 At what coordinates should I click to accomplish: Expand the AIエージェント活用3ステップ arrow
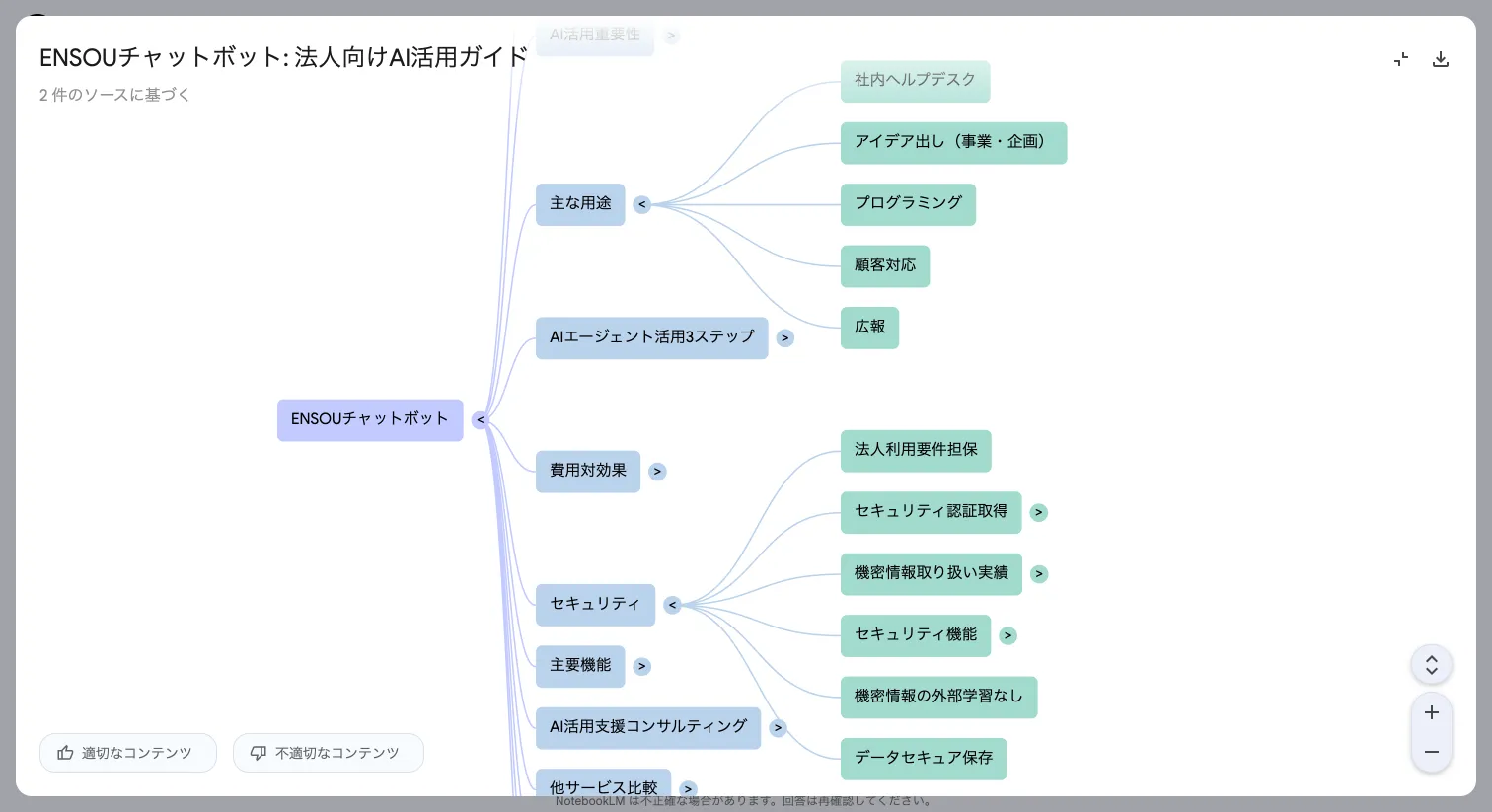point(785,338)
